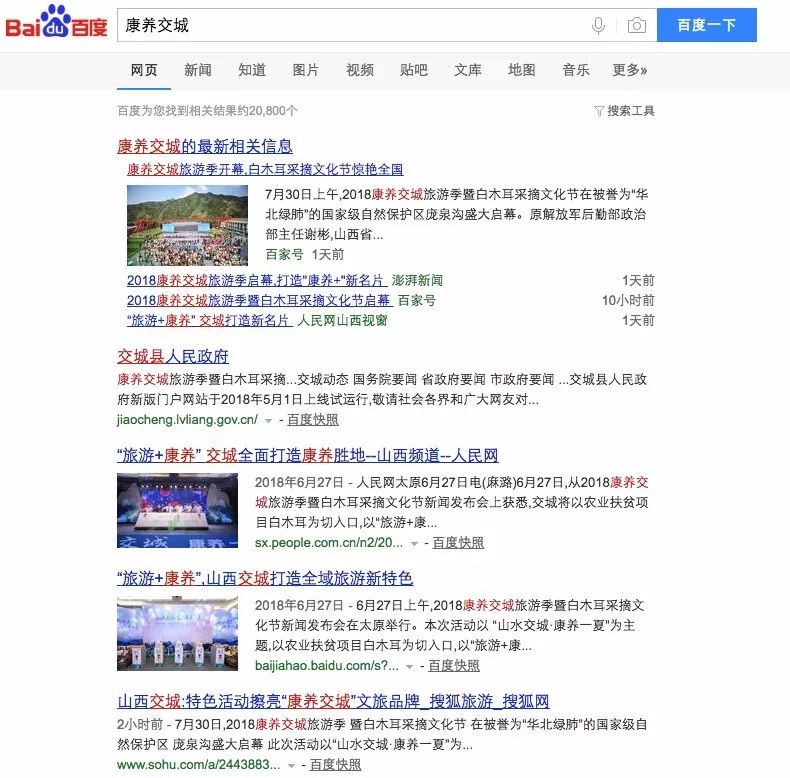Open 百度快照 for baijiahao.baidu.com result
This screenshot has width=790, height=778.
(454, 666)
